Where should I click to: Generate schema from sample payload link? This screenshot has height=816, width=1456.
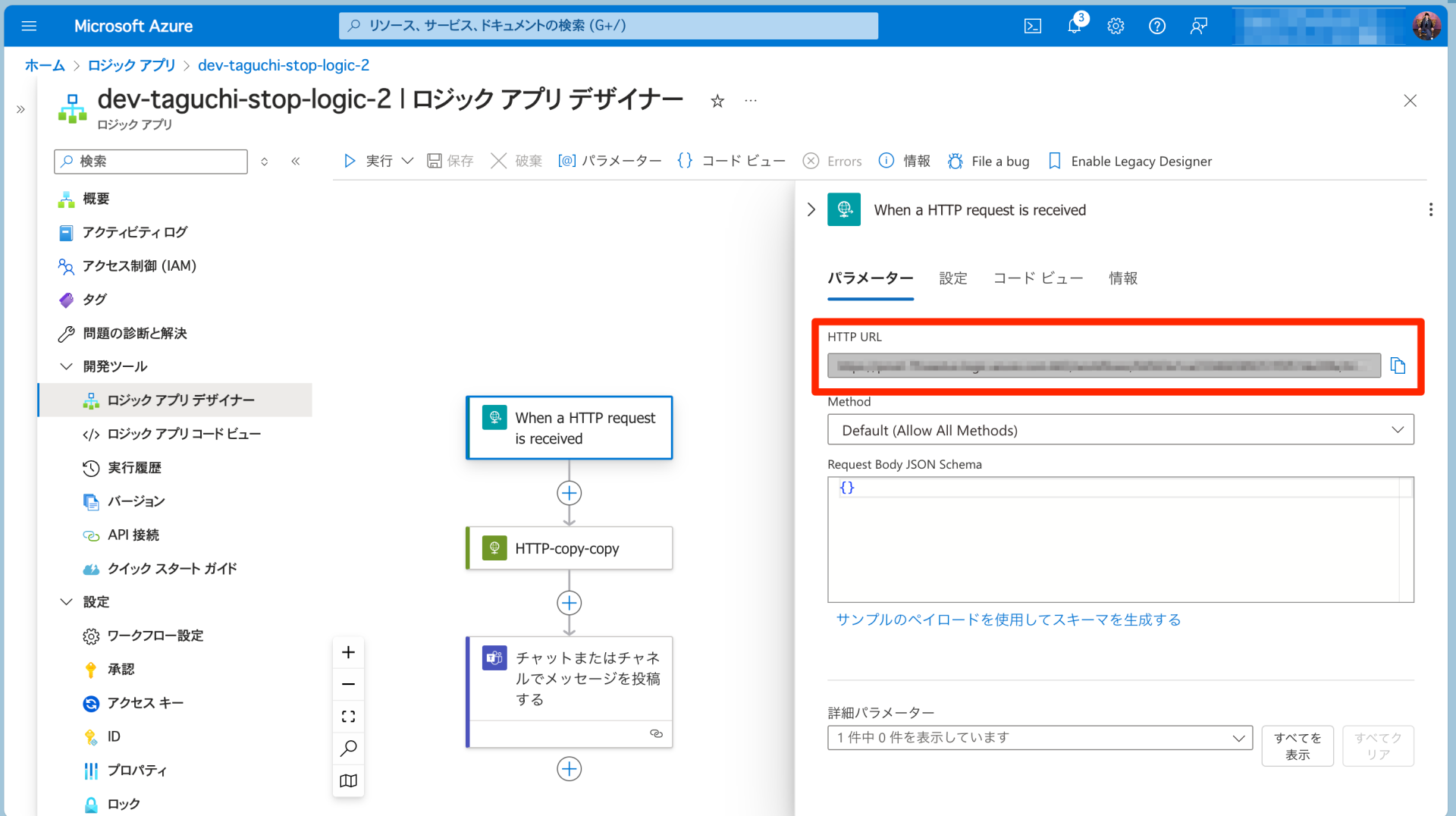pos(1008,619)
